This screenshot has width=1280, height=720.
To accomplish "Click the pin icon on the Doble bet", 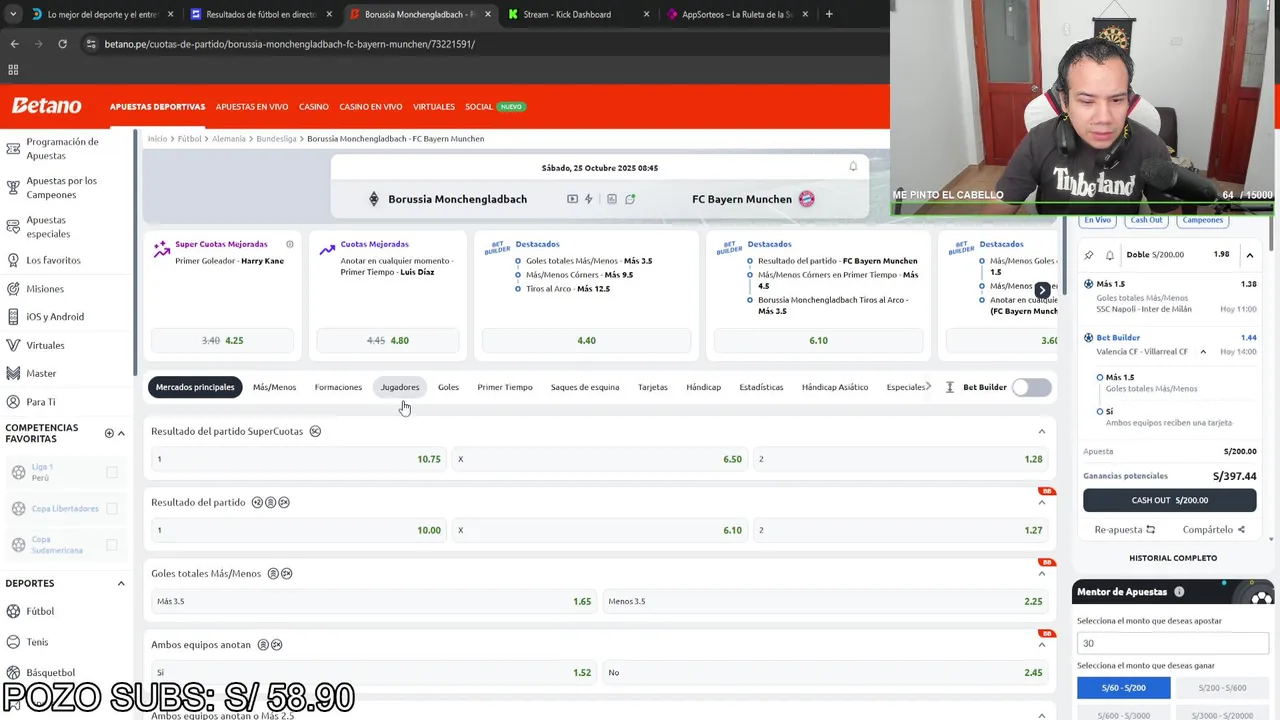I will (1089, 255).
